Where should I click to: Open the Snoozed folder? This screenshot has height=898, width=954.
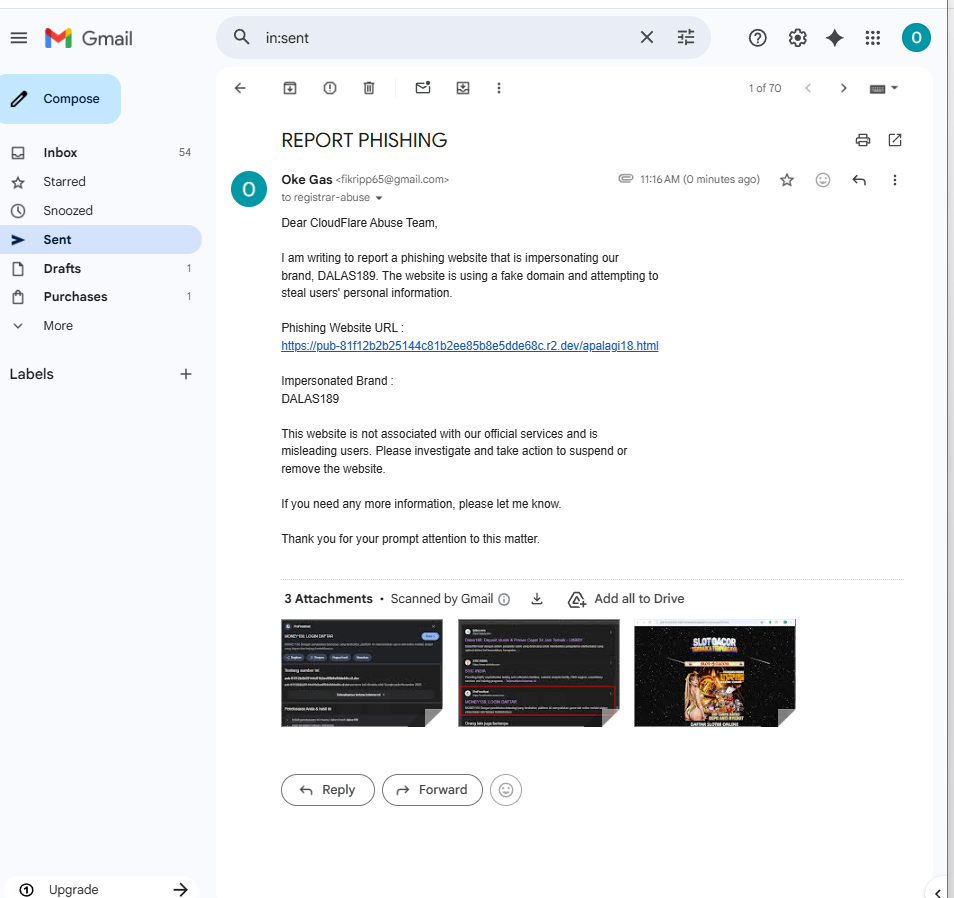click(x=100, y=211)
